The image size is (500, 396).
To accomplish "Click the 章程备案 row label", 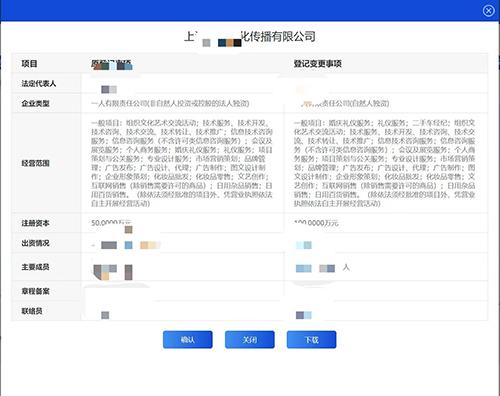I will [x=36, y=291].
